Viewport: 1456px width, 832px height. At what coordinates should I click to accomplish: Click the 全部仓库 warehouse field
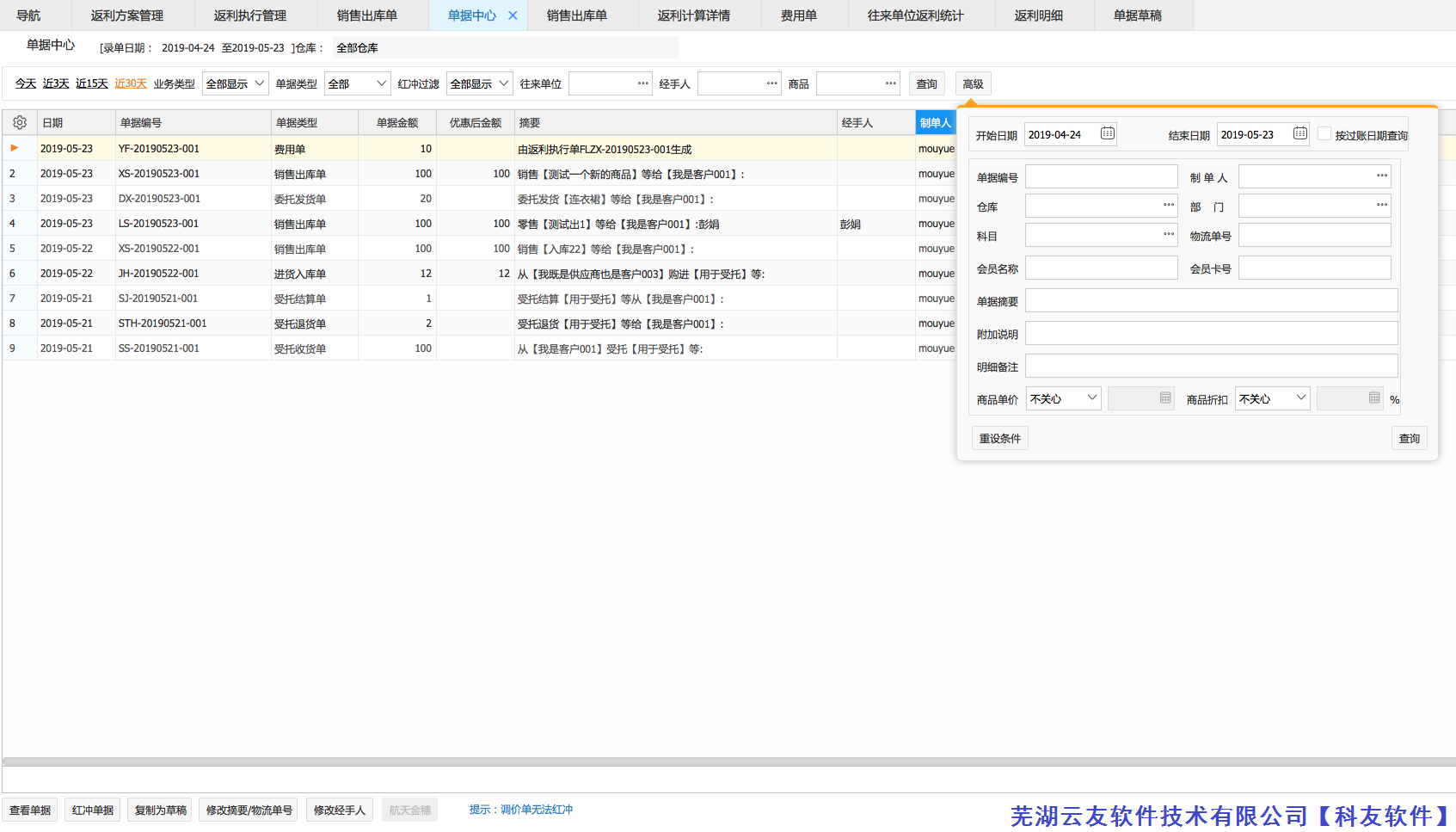(506, 47)
